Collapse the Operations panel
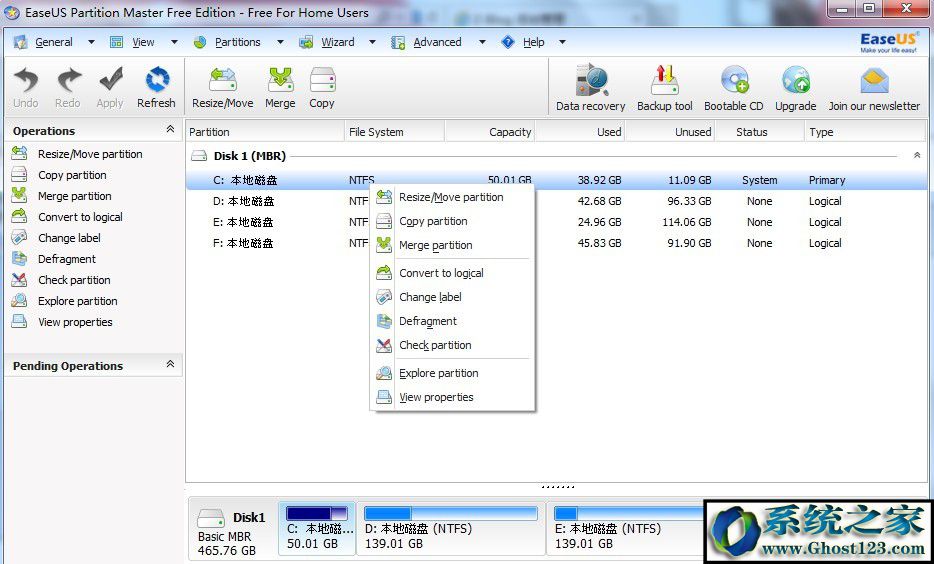 pyautogui.click(x=170, y=129)
